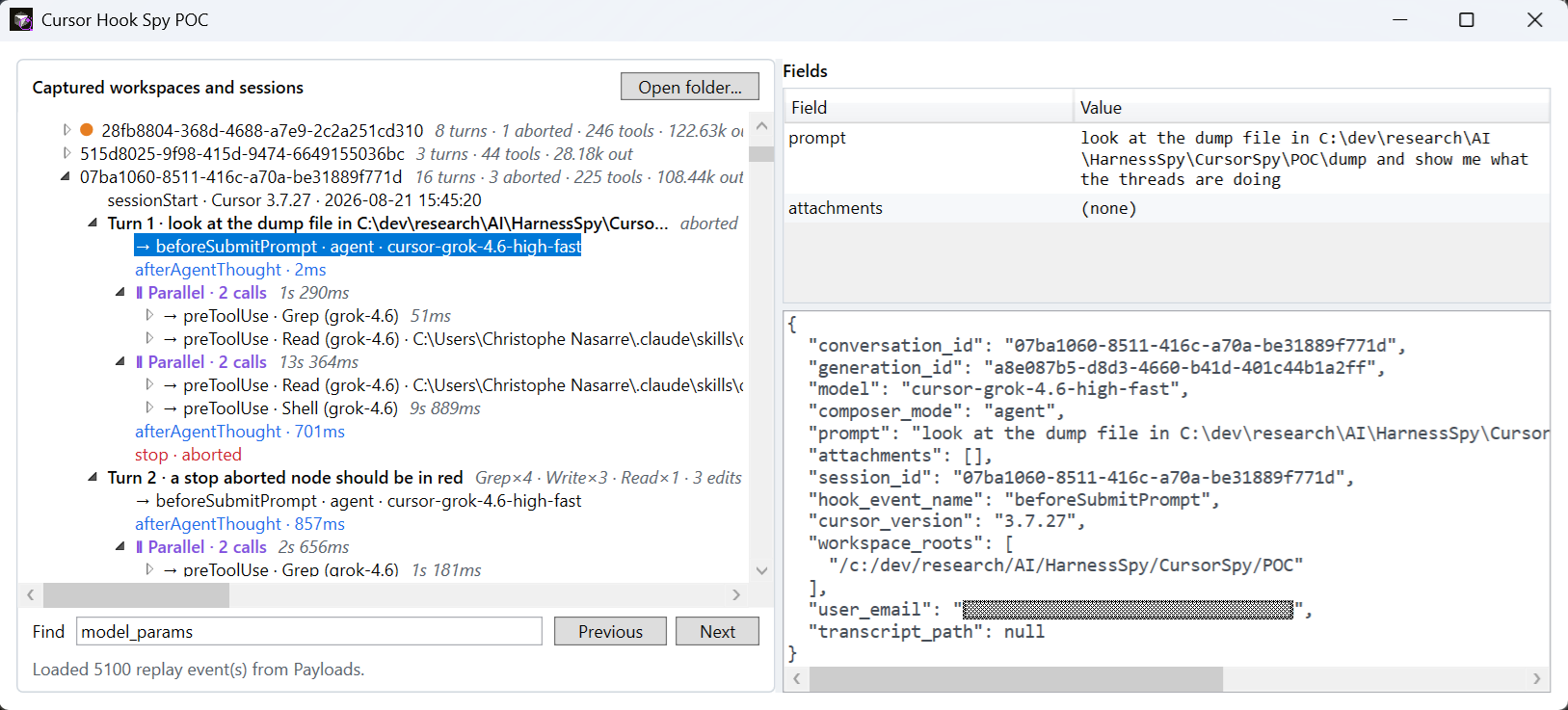Collapse session 07ba1060-8511-416c
Screen dimensions: 1568x710
(66, 176)
